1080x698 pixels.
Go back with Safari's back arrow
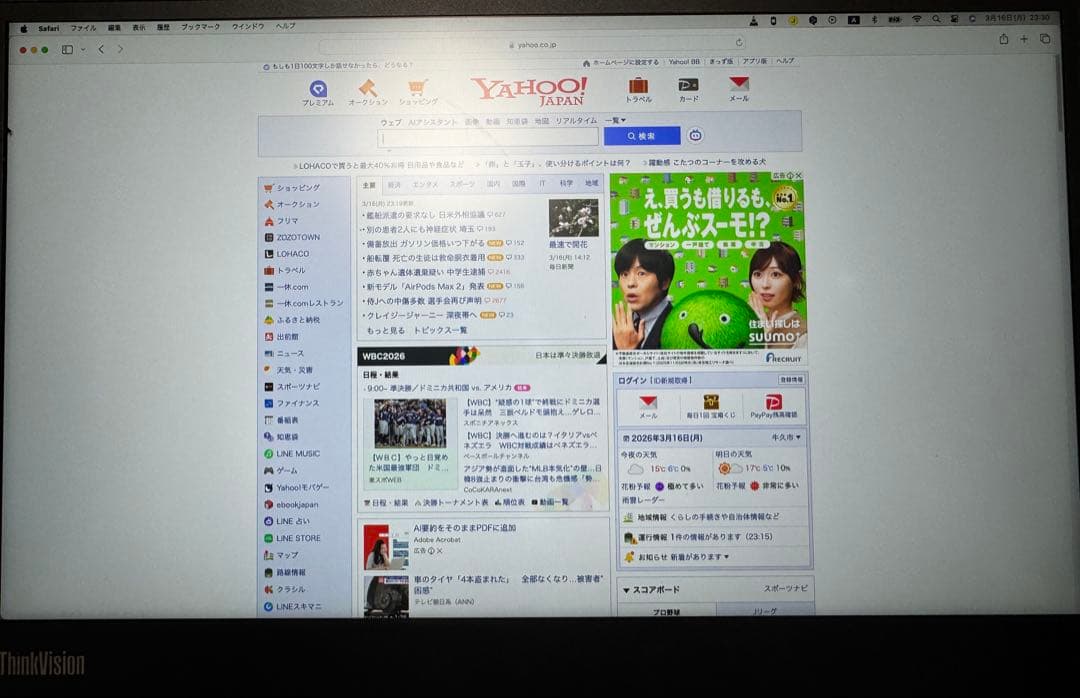click(101, 49)
